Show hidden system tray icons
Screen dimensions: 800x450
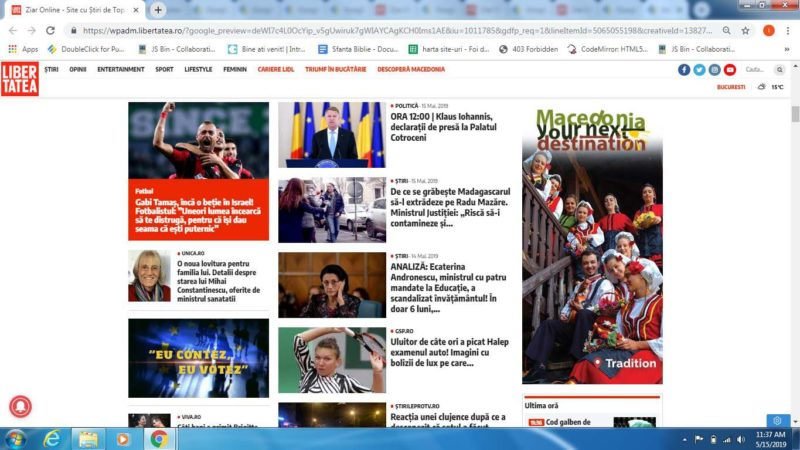pyautogui.click(x=684, y=439)
